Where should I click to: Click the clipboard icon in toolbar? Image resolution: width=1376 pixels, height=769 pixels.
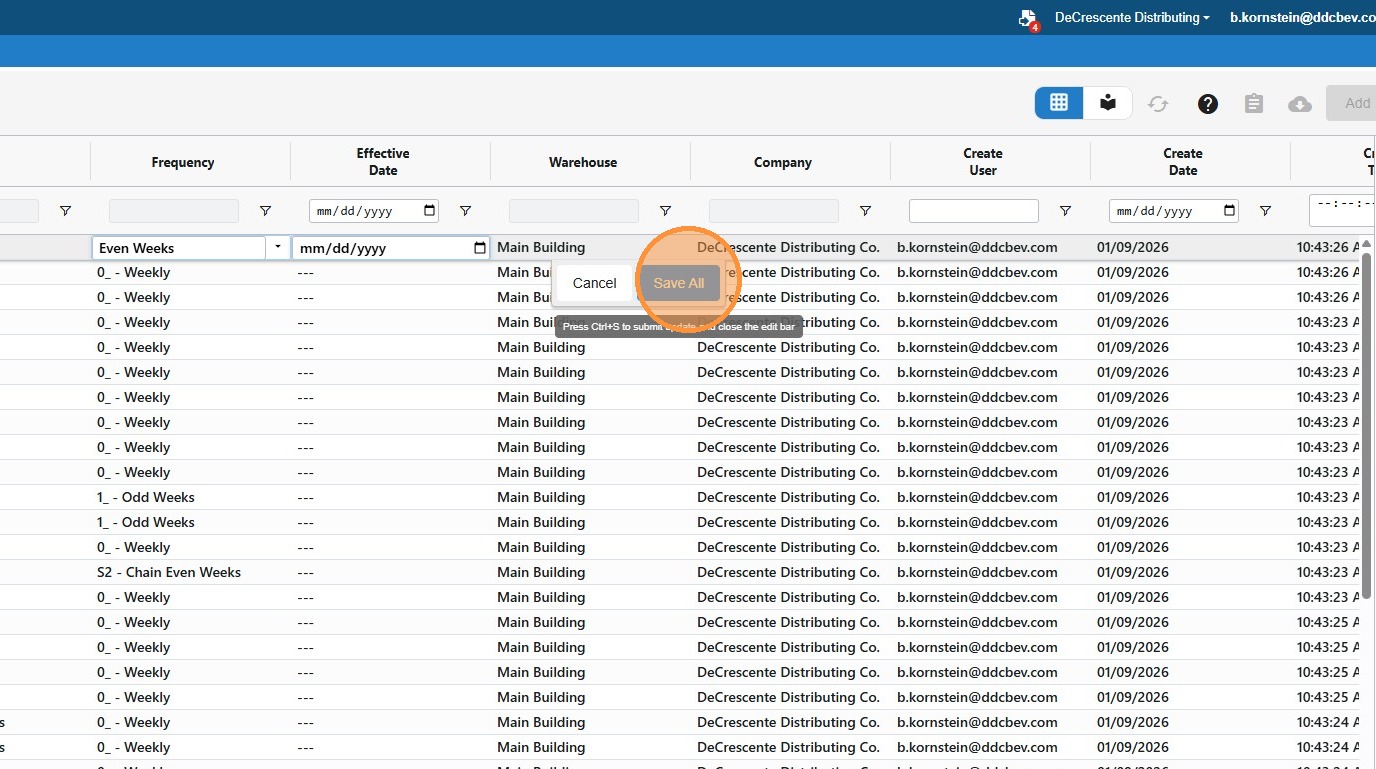click(x=1254, y=104)
